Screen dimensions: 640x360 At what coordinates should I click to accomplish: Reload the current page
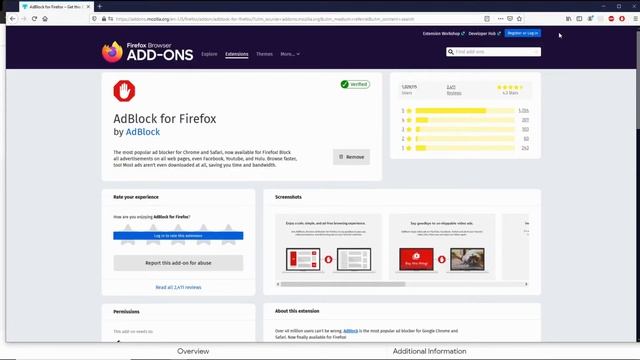click(x=34, y=19)
